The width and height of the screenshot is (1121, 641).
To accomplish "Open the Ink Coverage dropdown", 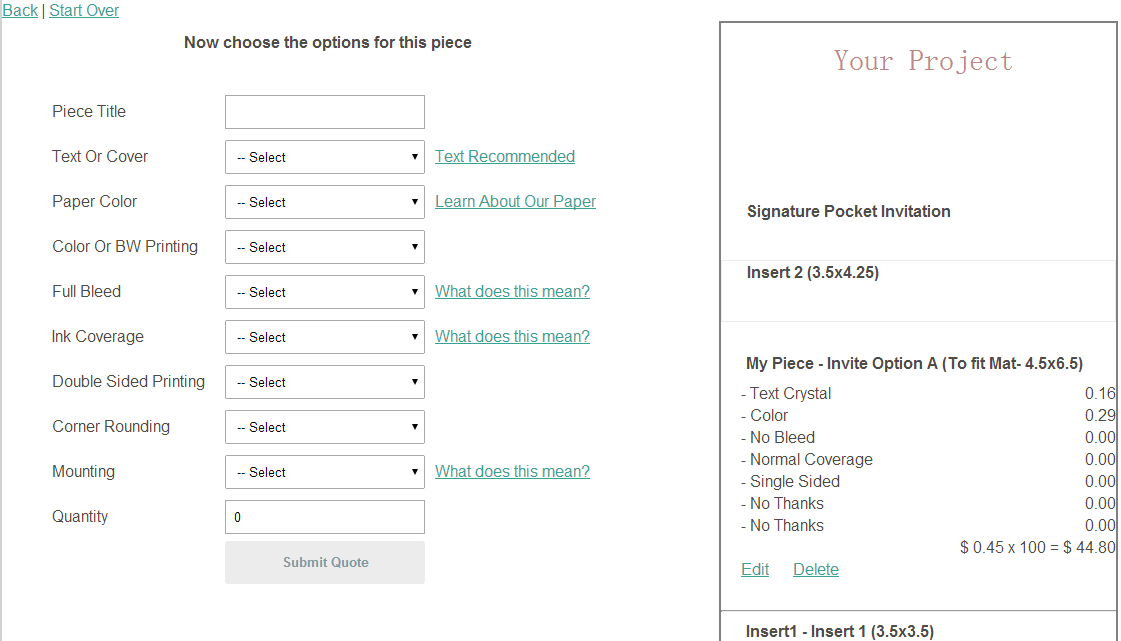I will coord(324,337).
